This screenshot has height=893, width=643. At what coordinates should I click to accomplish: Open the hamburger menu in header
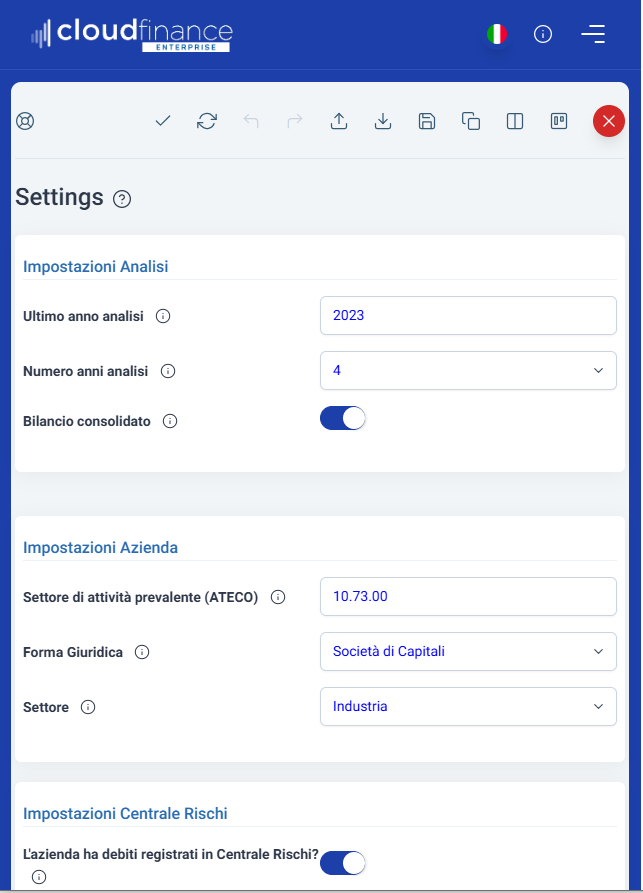tap(593, 34)
